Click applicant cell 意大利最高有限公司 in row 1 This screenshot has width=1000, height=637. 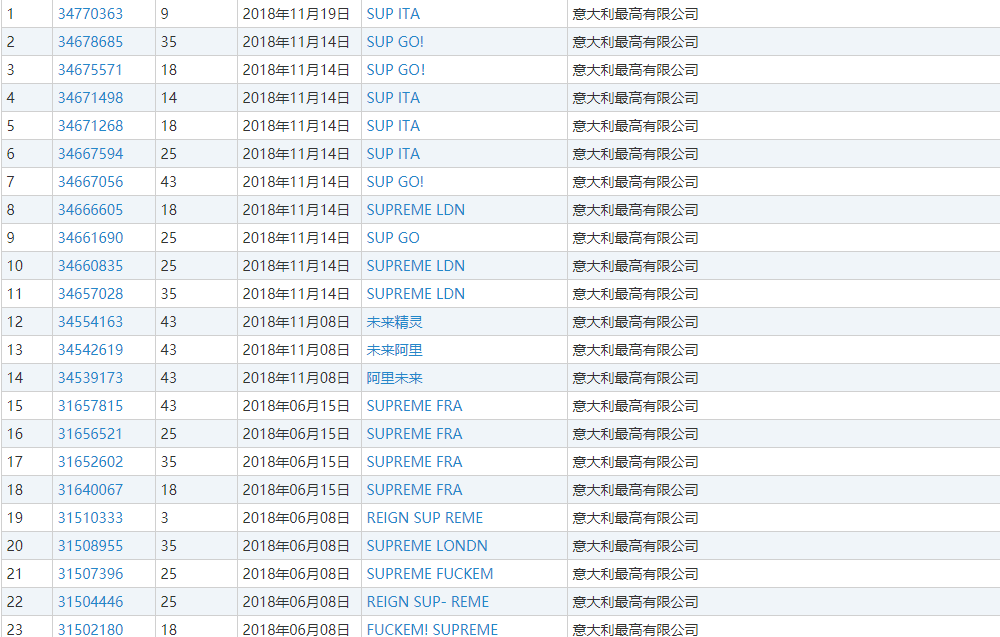tap(635, 14)
